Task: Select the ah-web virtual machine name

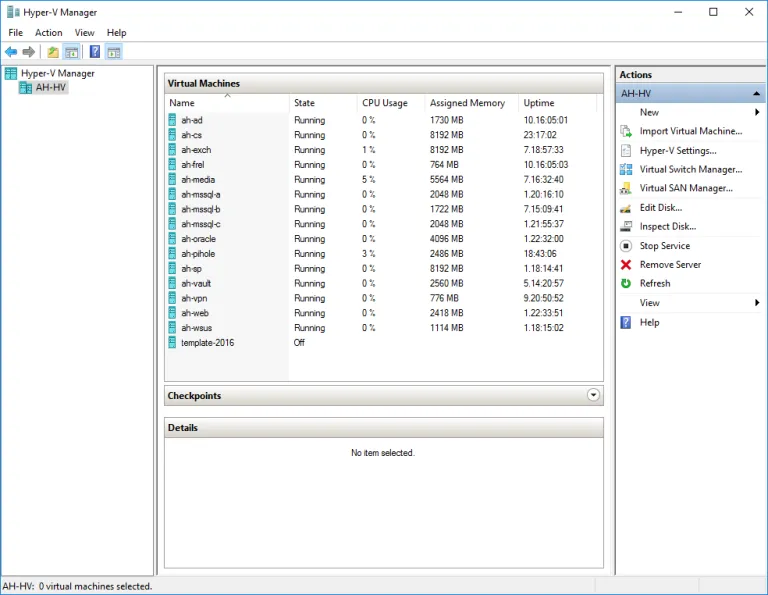Action: pos(195,313)
